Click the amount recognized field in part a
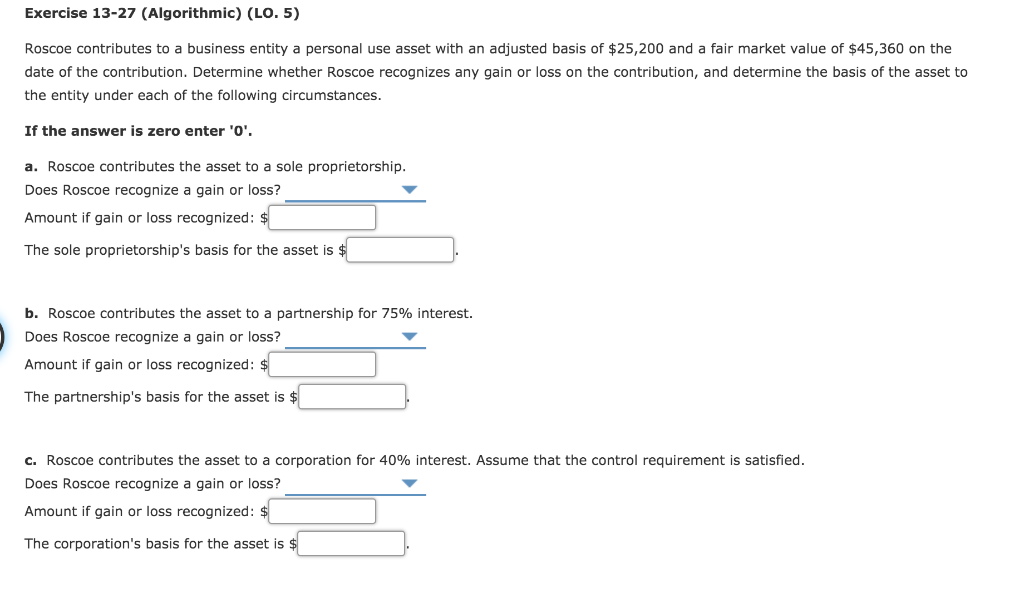The height and width of the screenshot is (613, 1024). coord(322,217)
